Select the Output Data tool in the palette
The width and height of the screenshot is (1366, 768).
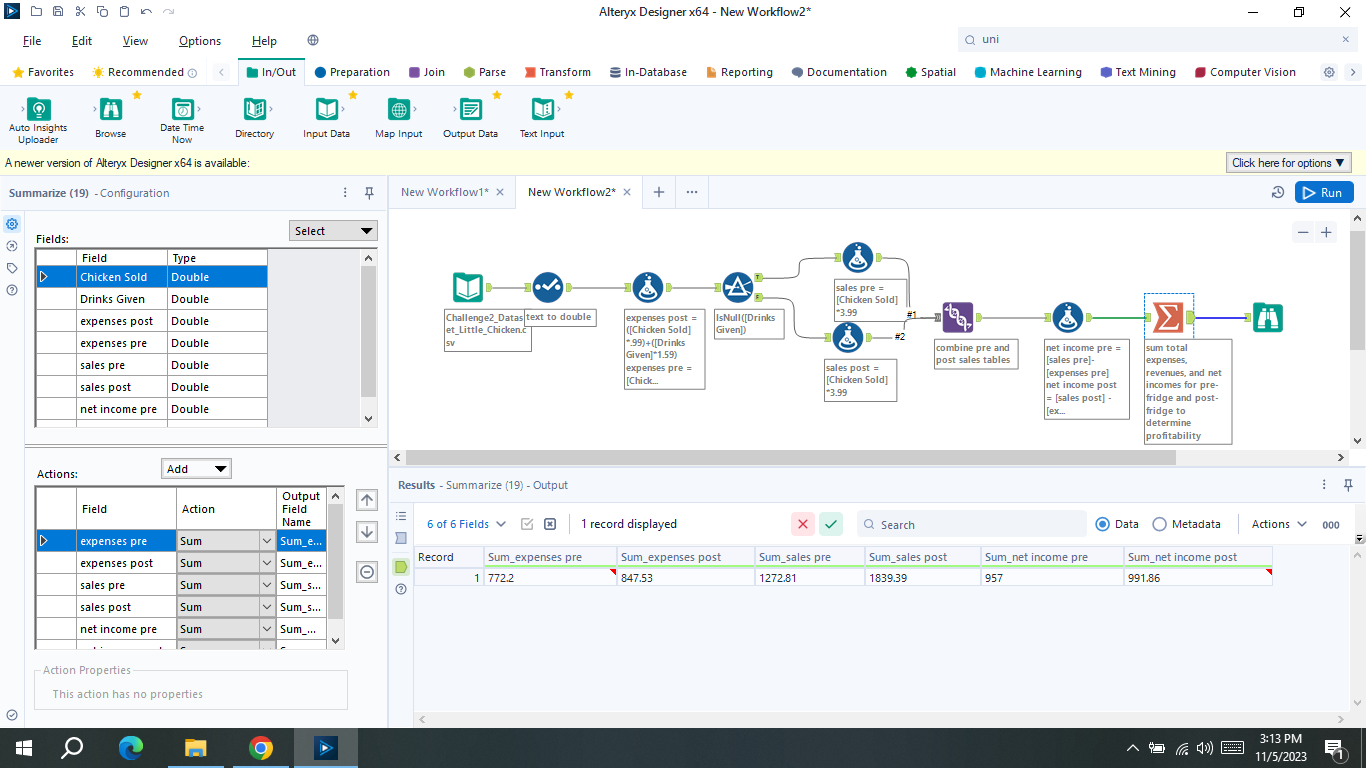coord(470,119)
